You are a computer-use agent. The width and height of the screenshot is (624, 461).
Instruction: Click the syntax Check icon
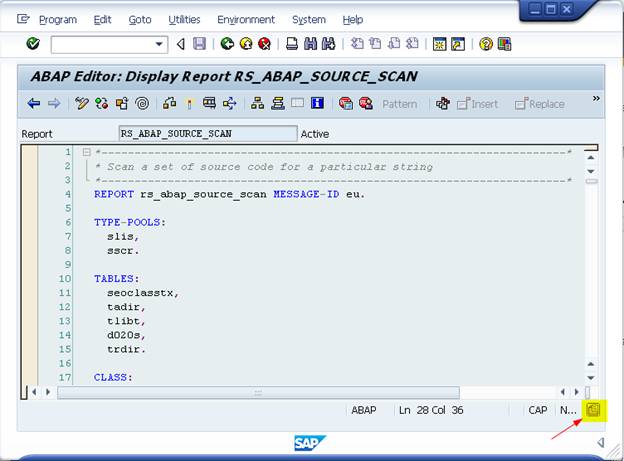coord(170,104)
